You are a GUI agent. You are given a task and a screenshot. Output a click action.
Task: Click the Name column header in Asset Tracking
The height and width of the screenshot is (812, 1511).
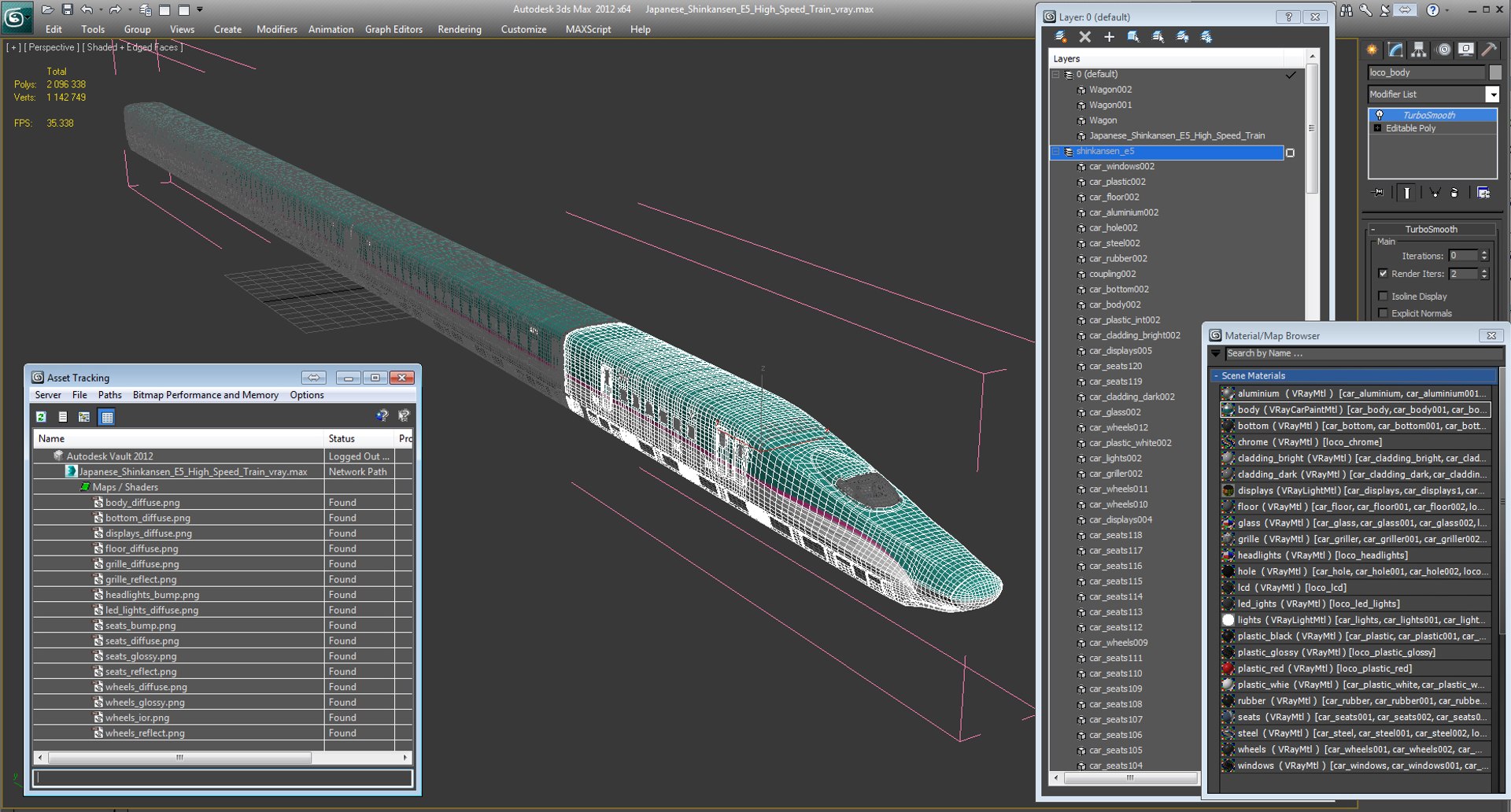[x=179, y=438]
